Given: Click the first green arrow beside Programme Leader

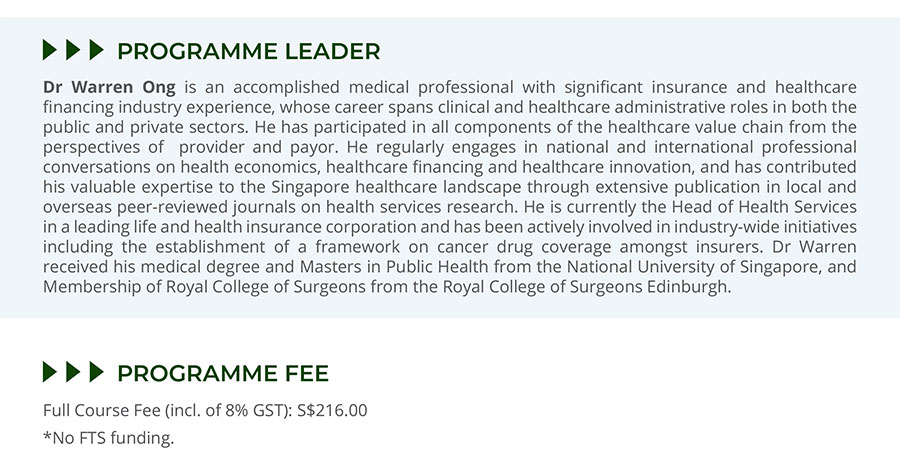Looking at the screenshot, I should [50, 51].
